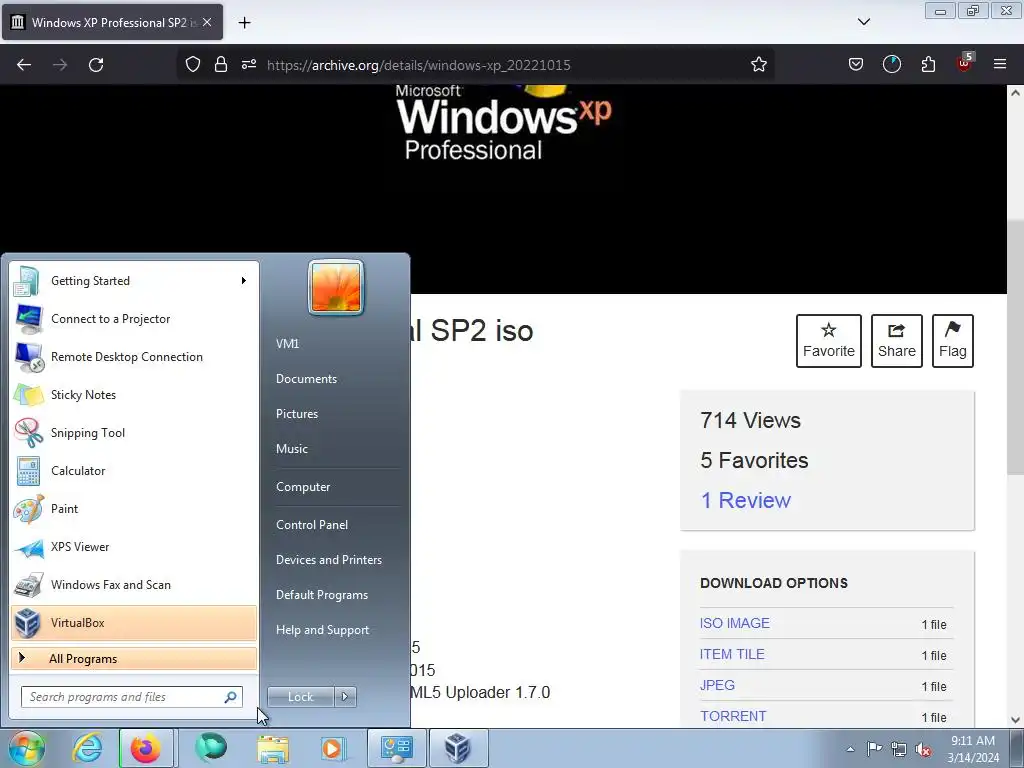The width and height of the screenshot is (1024, 768).
Task: Launch XPS Viewer
Action: (x=134, y=547)
